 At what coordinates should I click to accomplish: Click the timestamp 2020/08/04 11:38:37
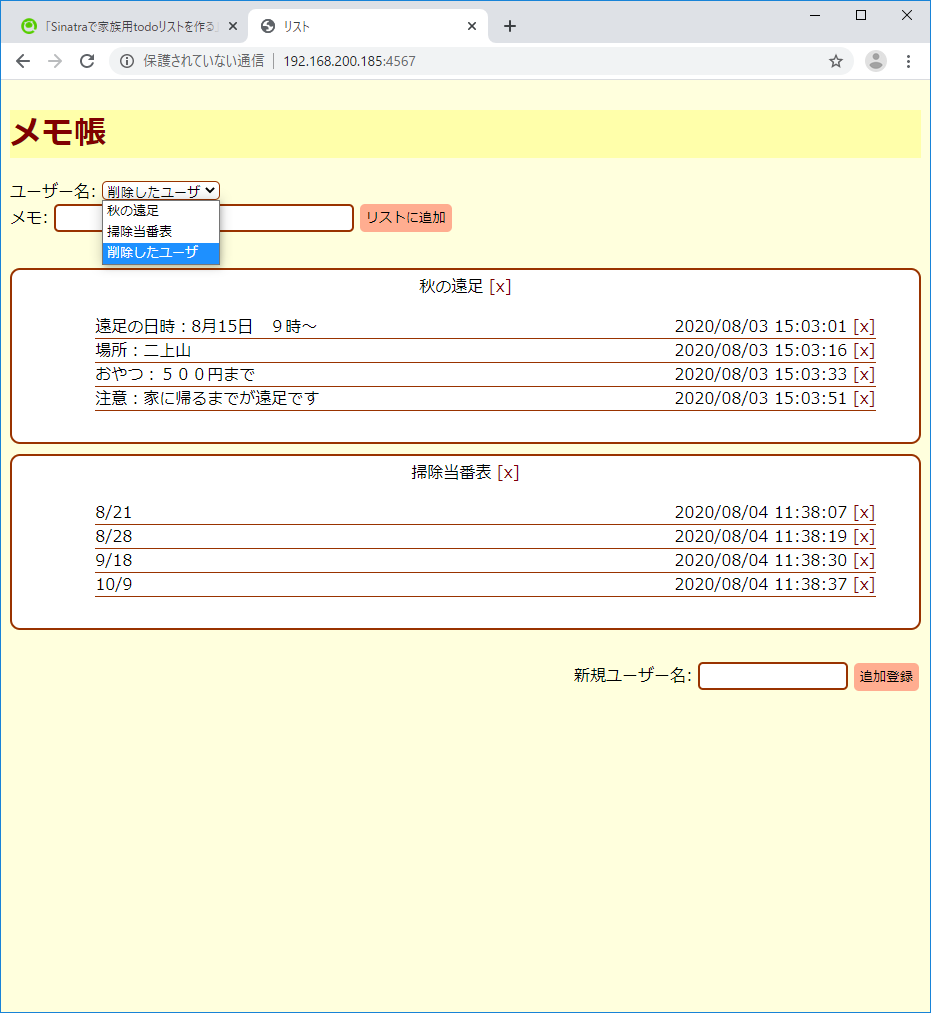coord(760,584)
